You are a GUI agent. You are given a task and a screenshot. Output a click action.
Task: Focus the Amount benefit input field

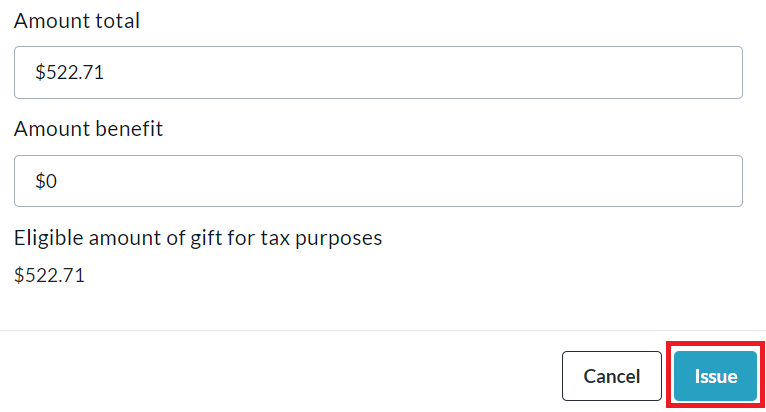click(378, 181)
